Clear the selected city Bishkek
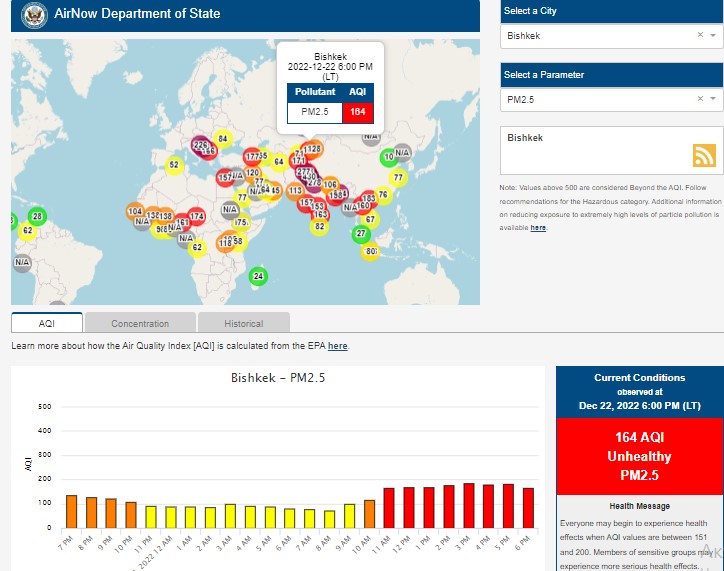The height and width of the screenshot is (571, 724). (x=700, y=35)
